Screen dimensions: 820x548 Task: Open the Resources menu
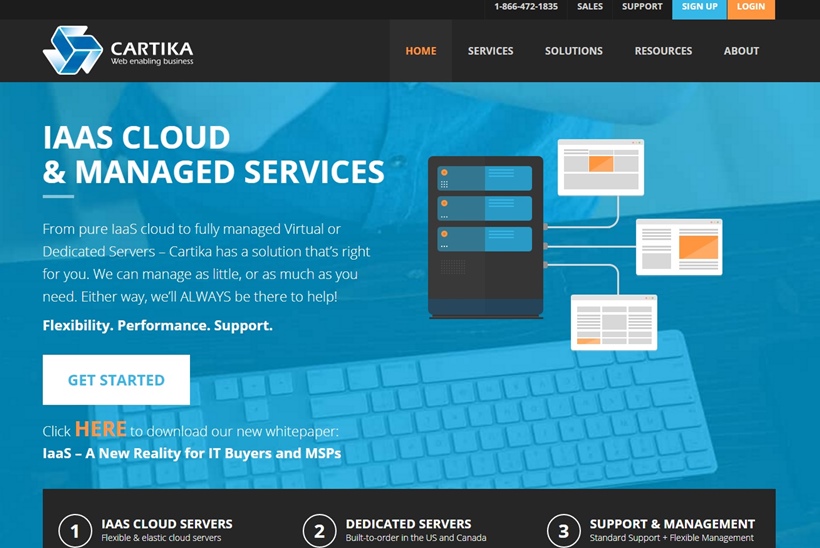tap(663, 51)
